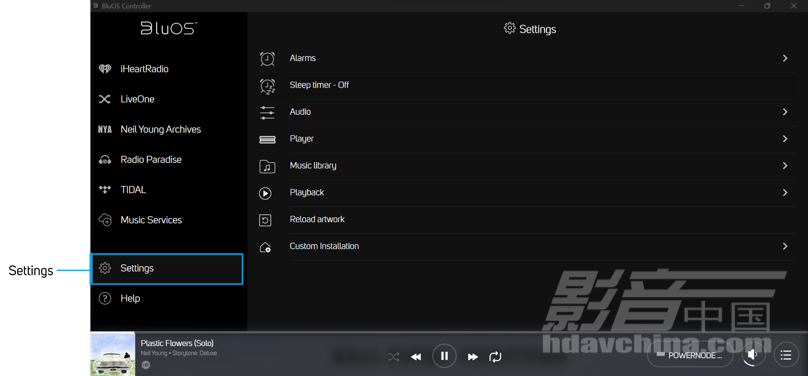Click the Custom Installation house icon

[265, 247]
